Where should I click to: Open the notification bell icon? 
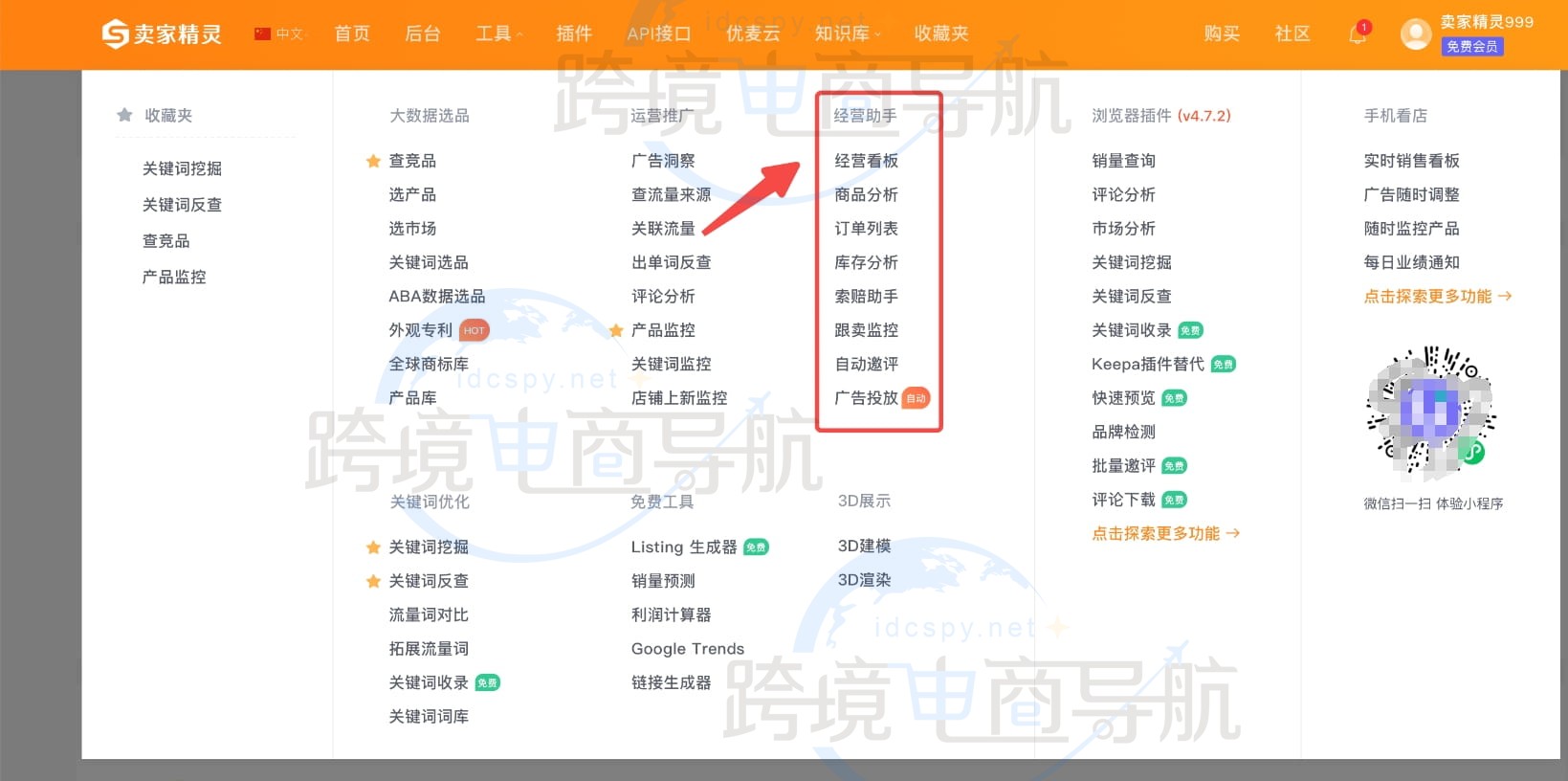coord(1358,34)
